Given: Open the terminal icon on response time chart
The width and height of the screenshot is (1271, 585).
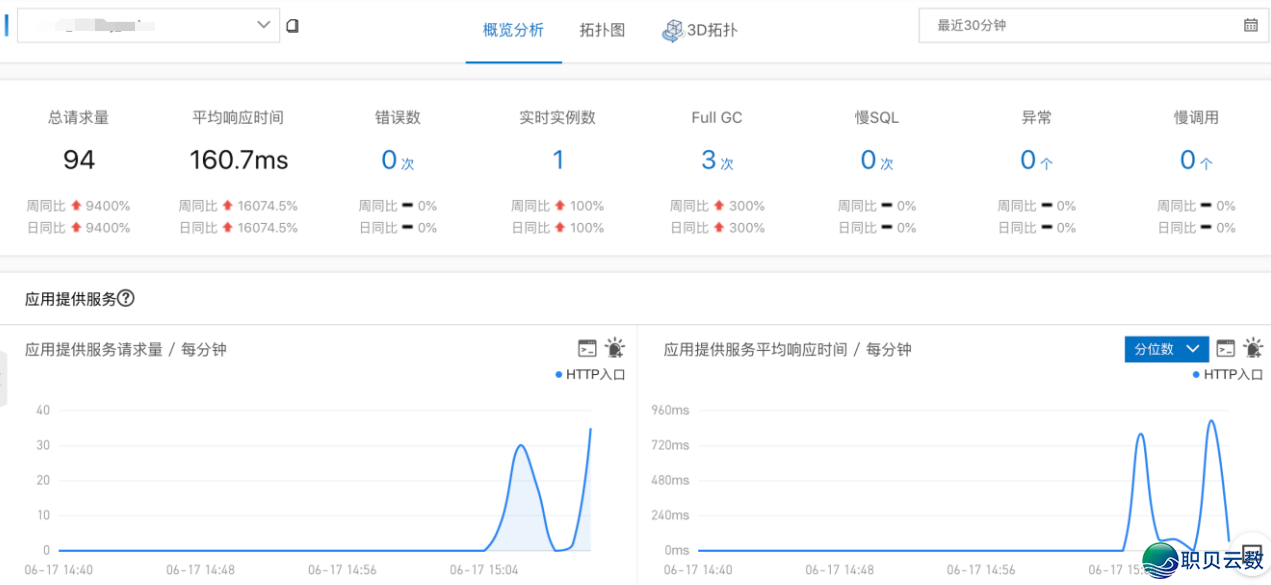Looking at the screenshot, I should click(1225, 348).
